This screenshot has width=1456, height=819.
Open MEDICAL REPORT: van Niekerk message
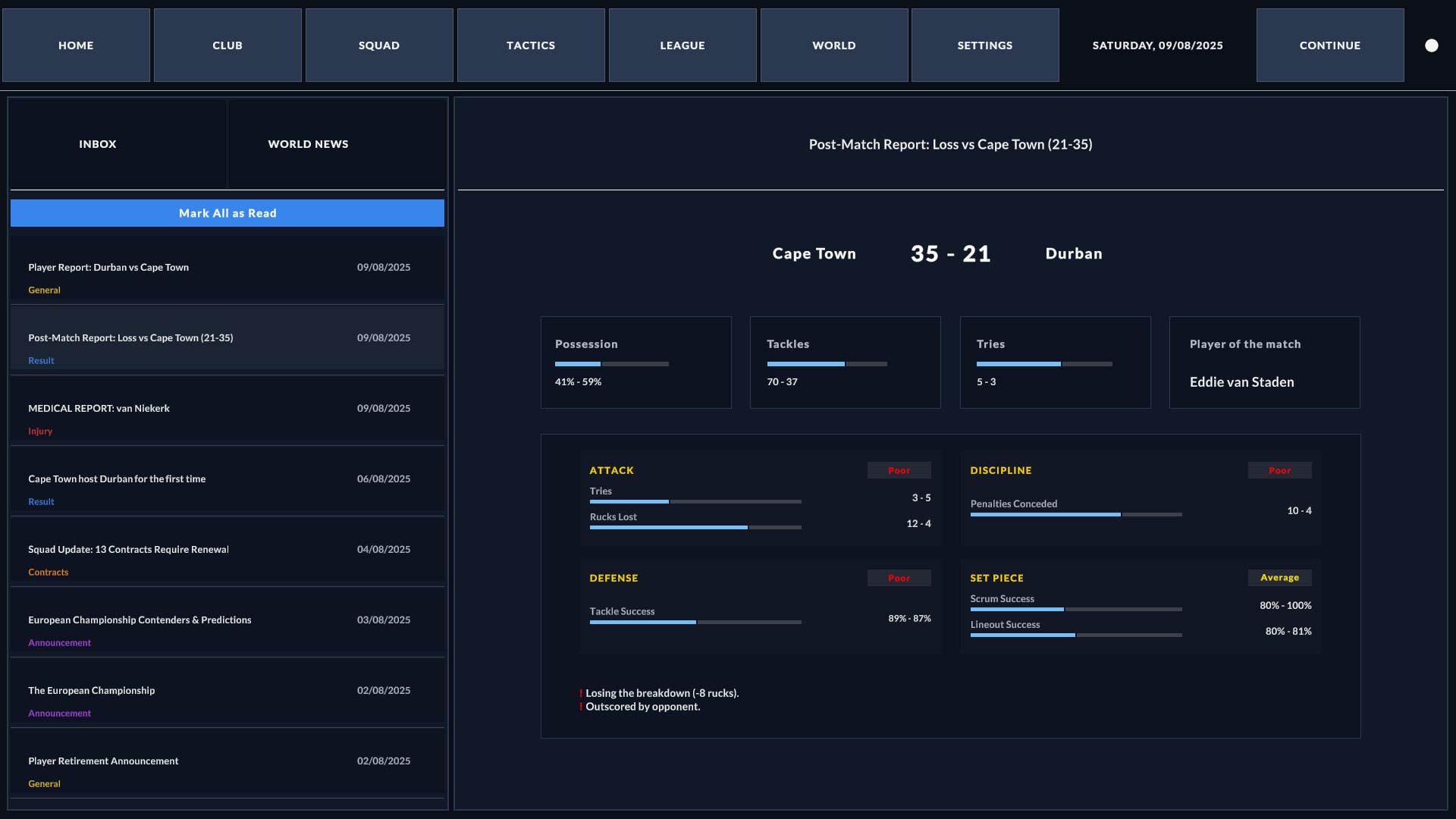(227, 410)
